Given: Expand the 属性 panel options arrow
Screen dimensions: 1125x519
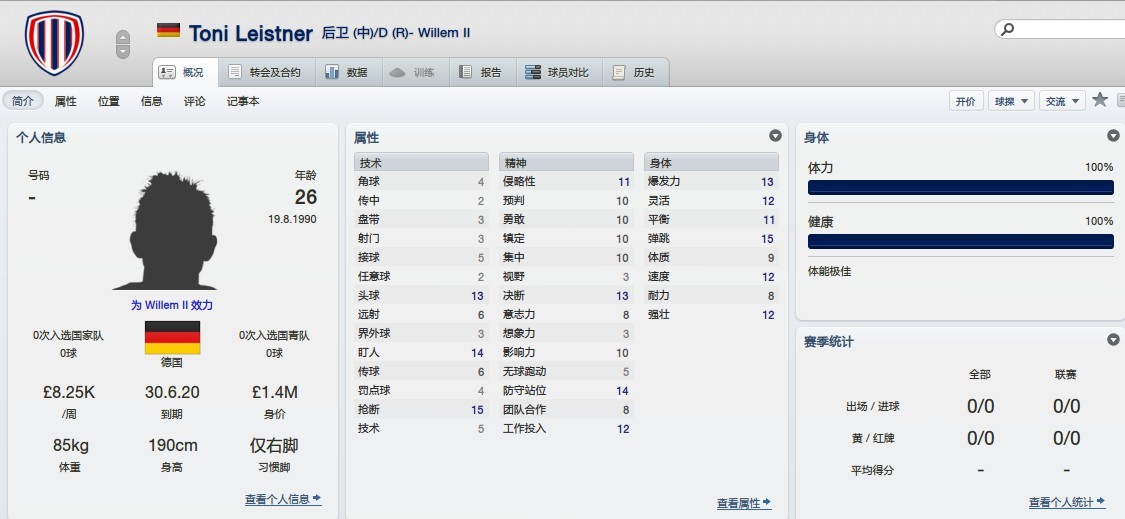Looking at the screenshot, I should click(x=775, y=136).
